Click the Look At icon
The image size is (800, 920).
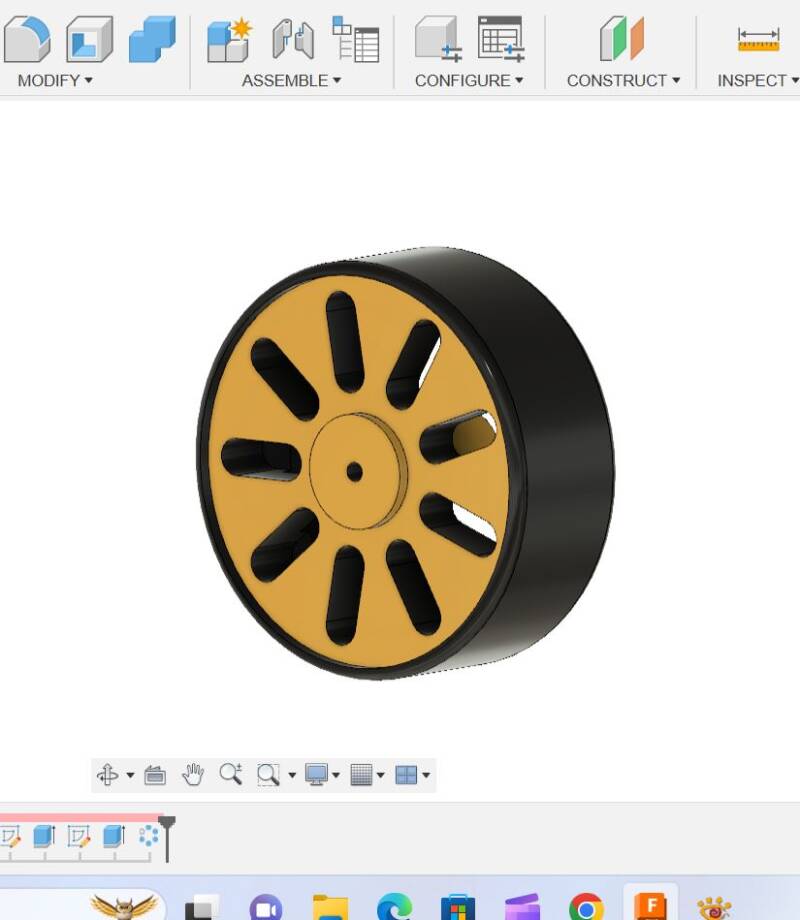pyautogui.click(x=155, y=774)
